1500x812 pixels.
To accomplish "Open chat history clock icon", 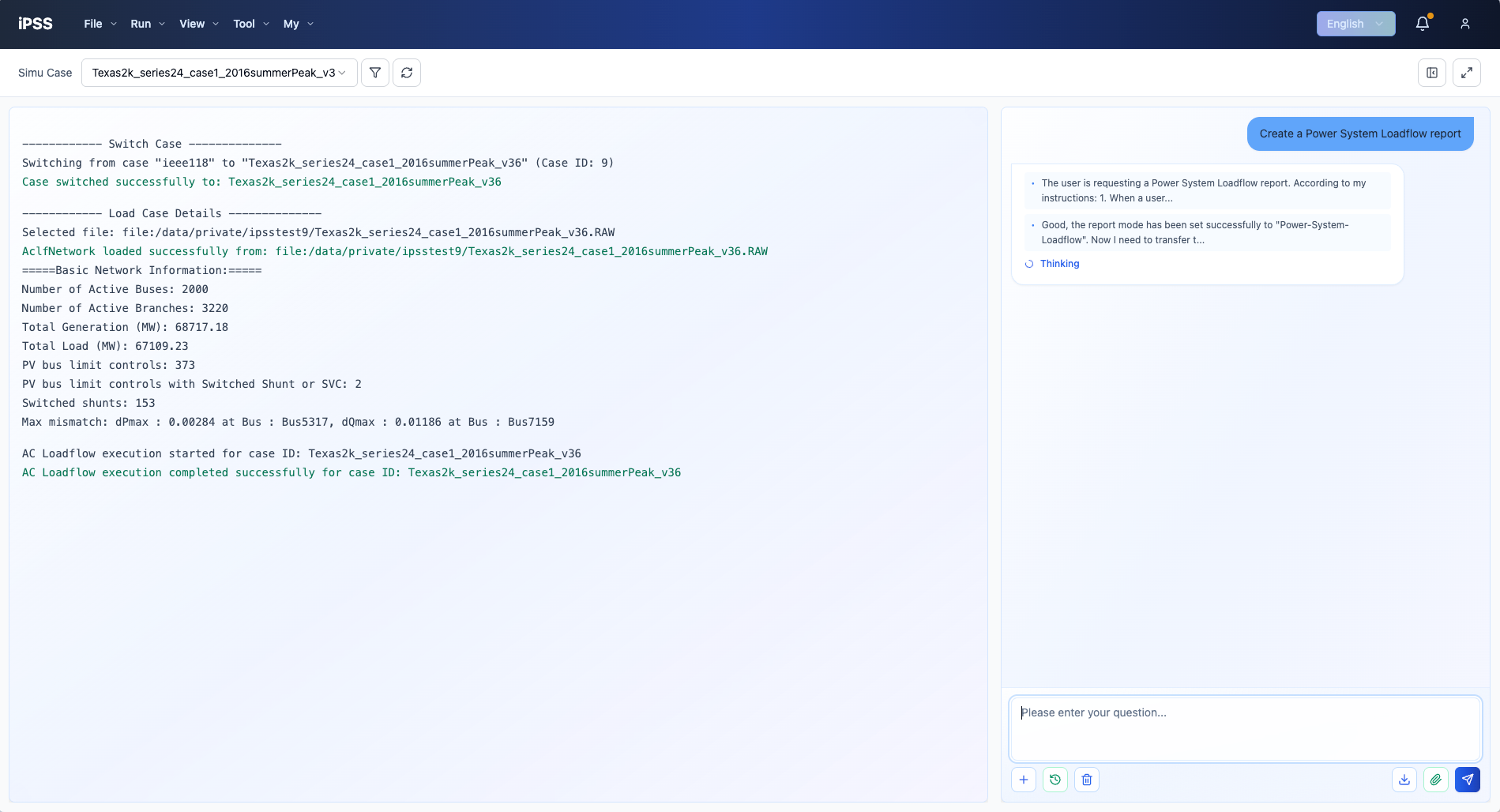I will pyautogui.click(x=1055, y=780).
